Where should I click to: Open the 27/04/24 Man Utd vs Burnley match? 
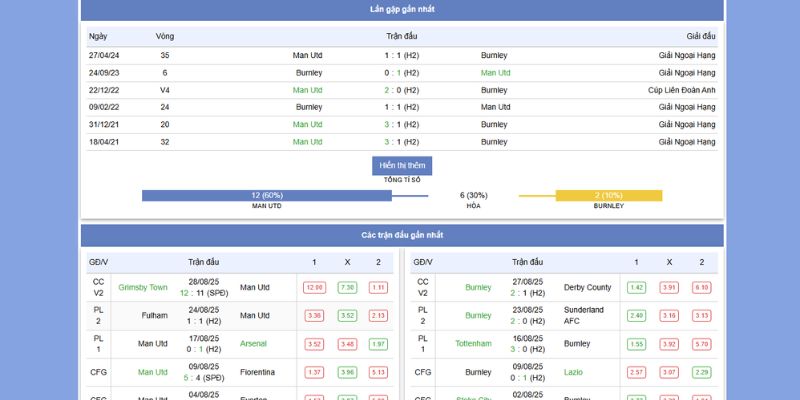(402, 55)
